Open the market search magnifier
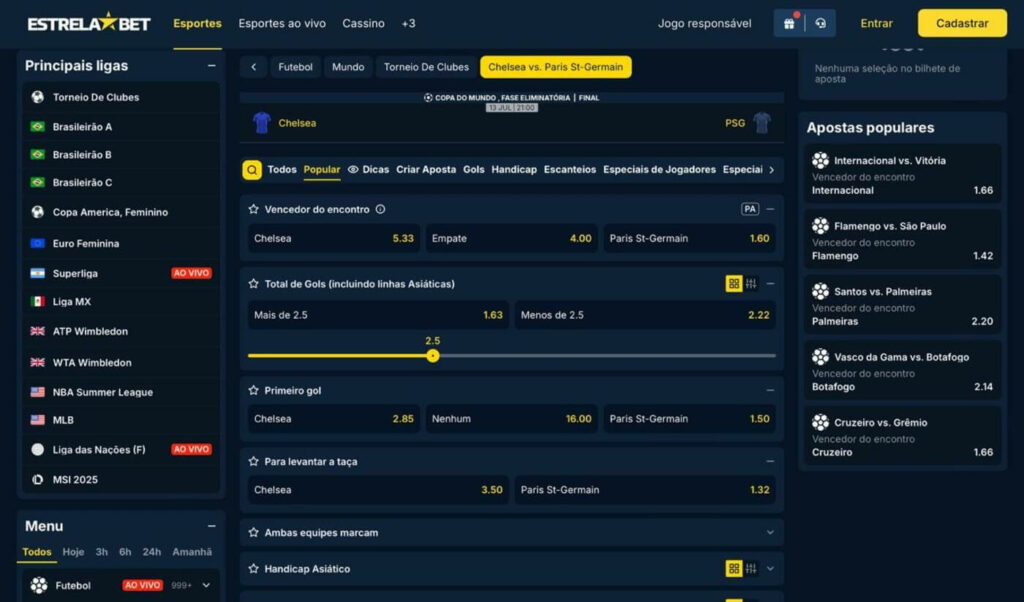 point(252,170)
